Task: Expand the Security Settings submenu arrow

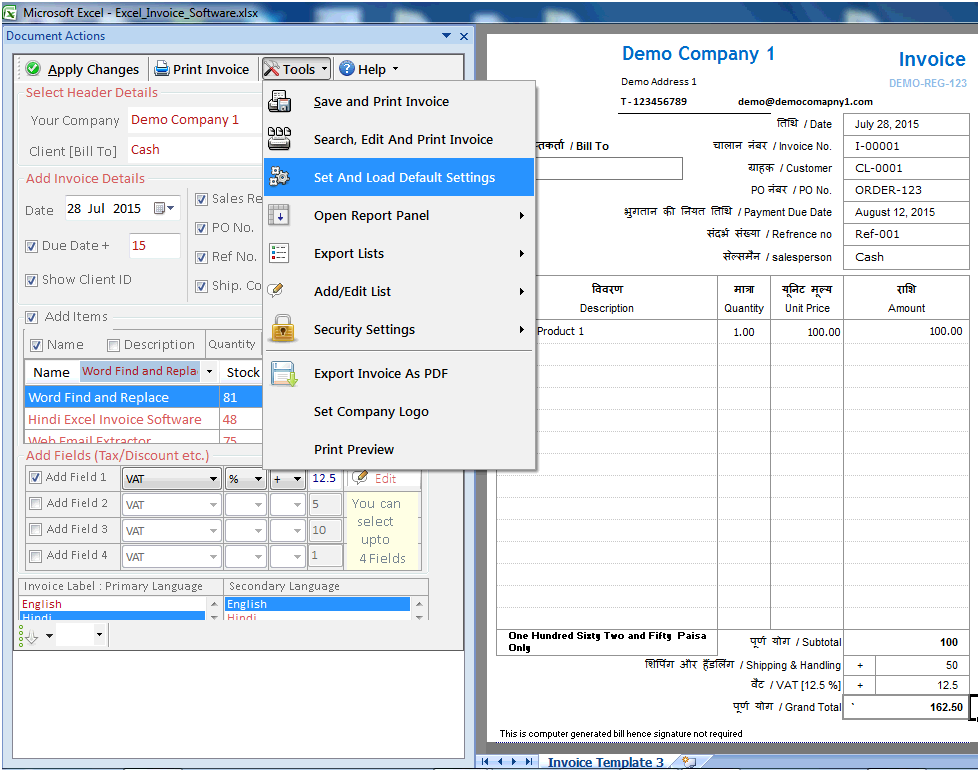Action: click(521, 329)
